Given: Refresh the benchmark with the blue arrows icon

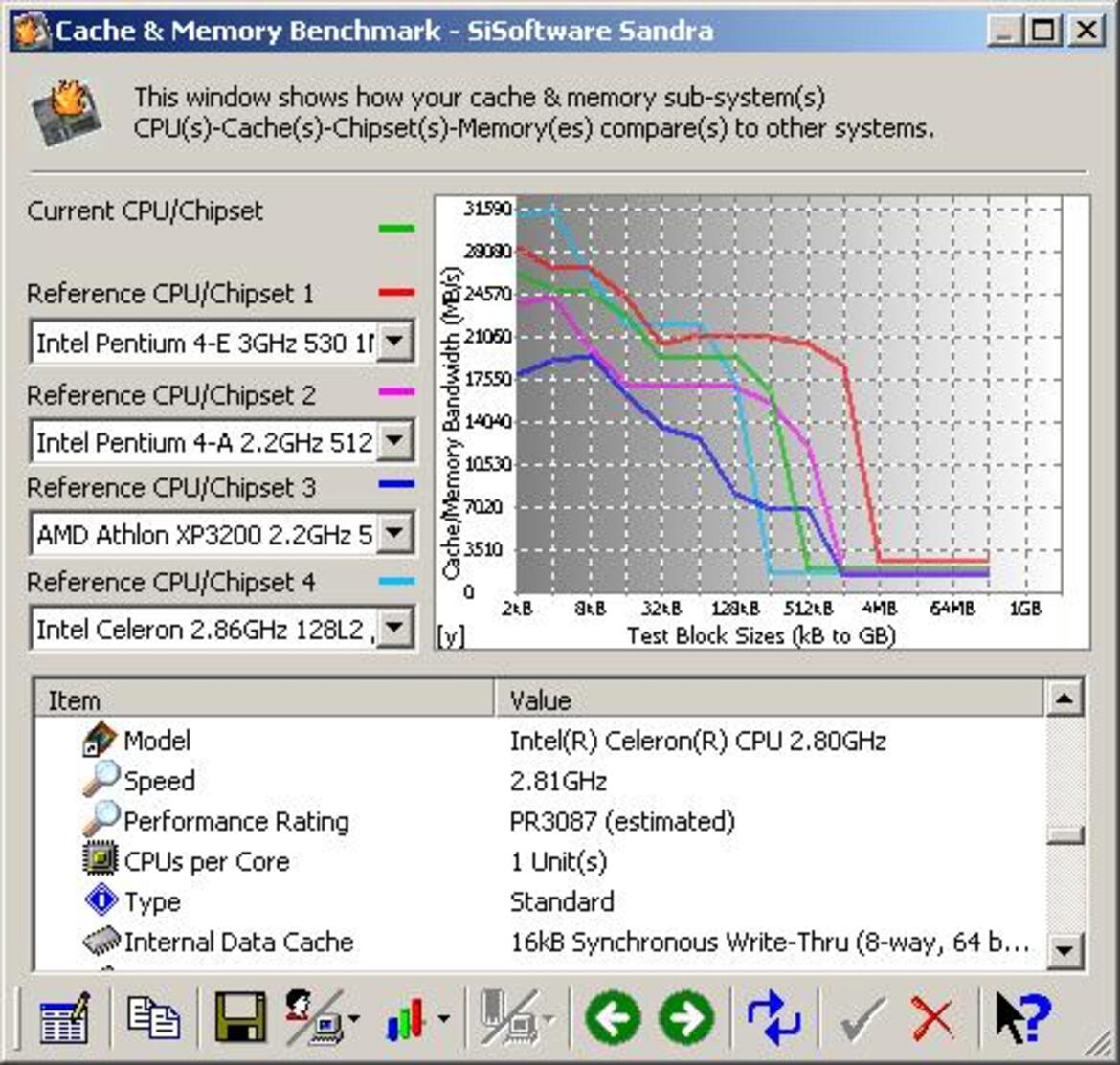Looking at the screenshot, I should tap(773, 1017).
